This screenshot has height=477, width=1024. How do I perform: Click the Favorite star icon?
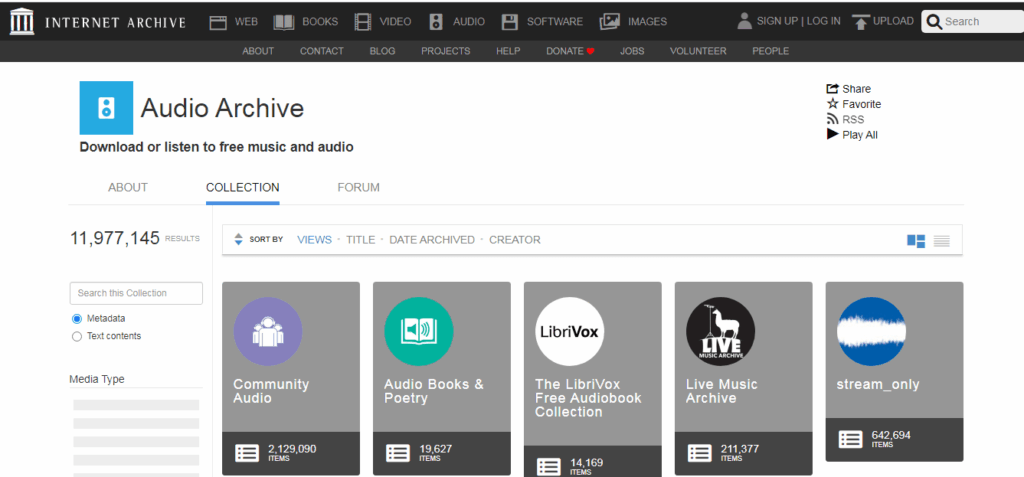tap(833, 104)
